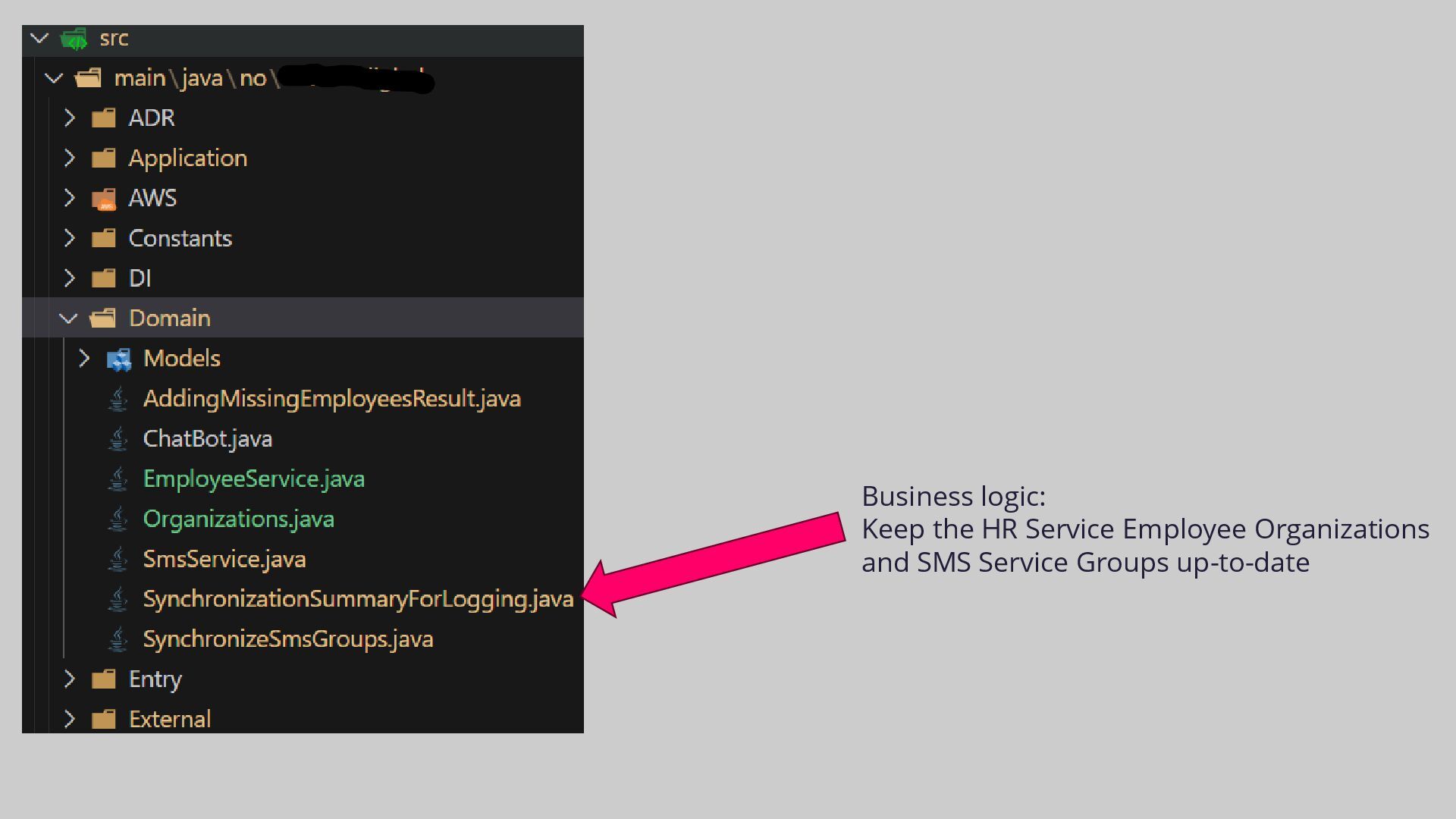The width and height of the screenshot is (1456, 819).
Task: Click the green src folder icon
Action: [74, 39]
